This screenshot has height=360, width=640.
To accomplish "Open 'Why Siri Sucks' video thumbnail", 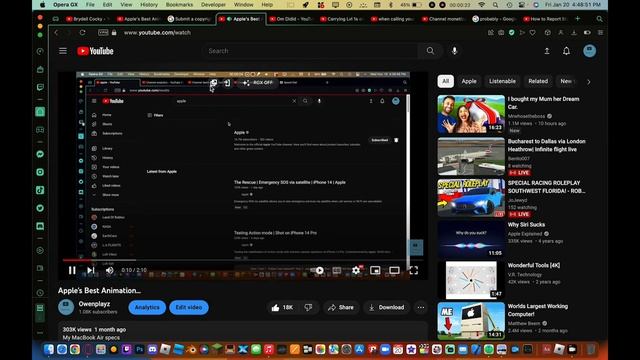I will coord(471,239).
